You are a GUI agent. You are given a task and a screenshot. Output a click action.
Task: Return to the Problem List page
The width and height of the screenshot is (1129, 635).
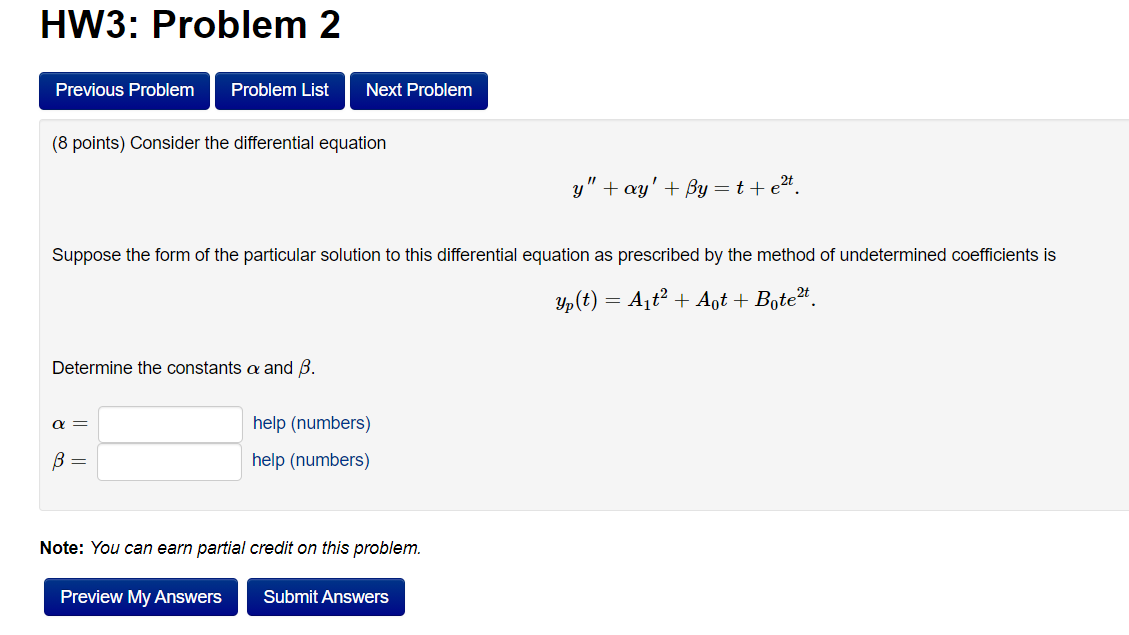279,90
